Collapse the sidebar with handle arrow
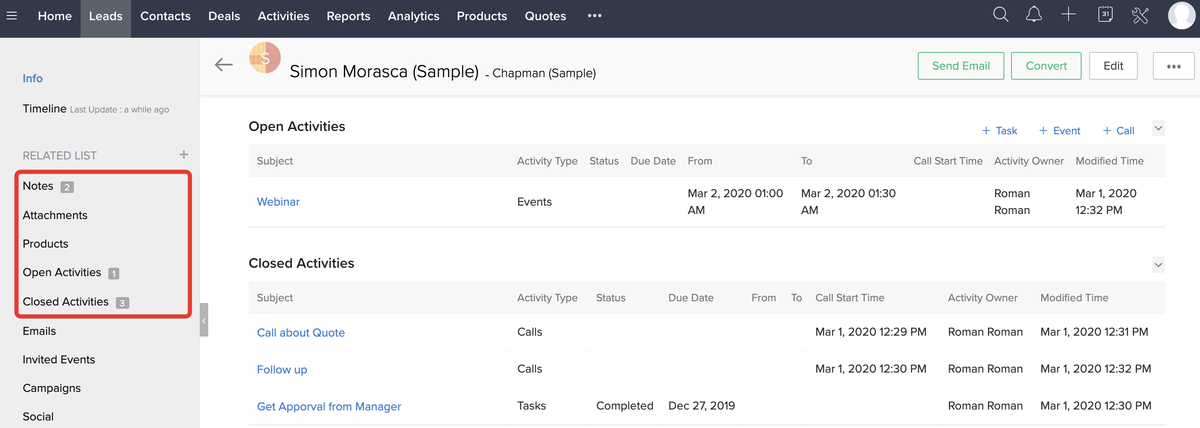The width and height of the screenshot is (1200, 428). click(204, 320)
